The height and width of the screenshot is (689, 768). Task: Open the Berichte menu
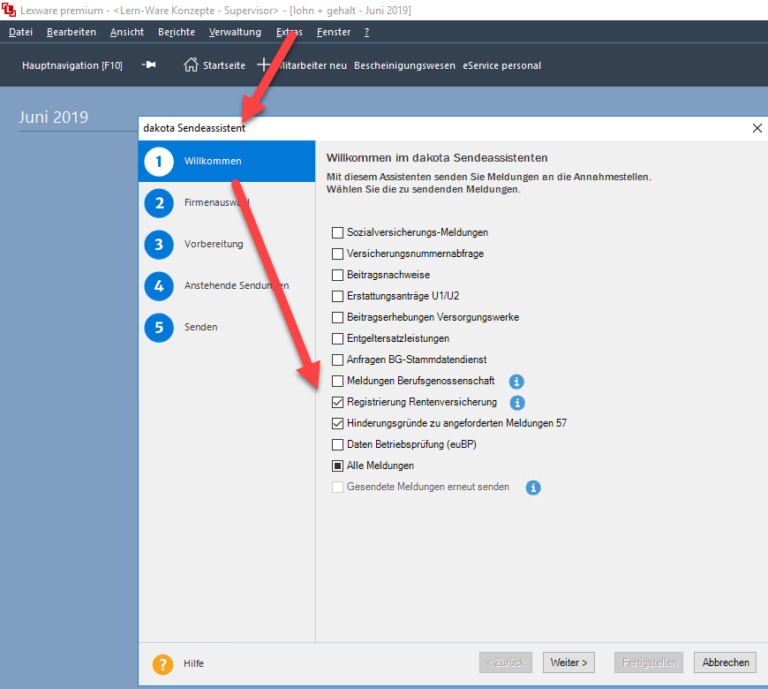tap(176, 32)
